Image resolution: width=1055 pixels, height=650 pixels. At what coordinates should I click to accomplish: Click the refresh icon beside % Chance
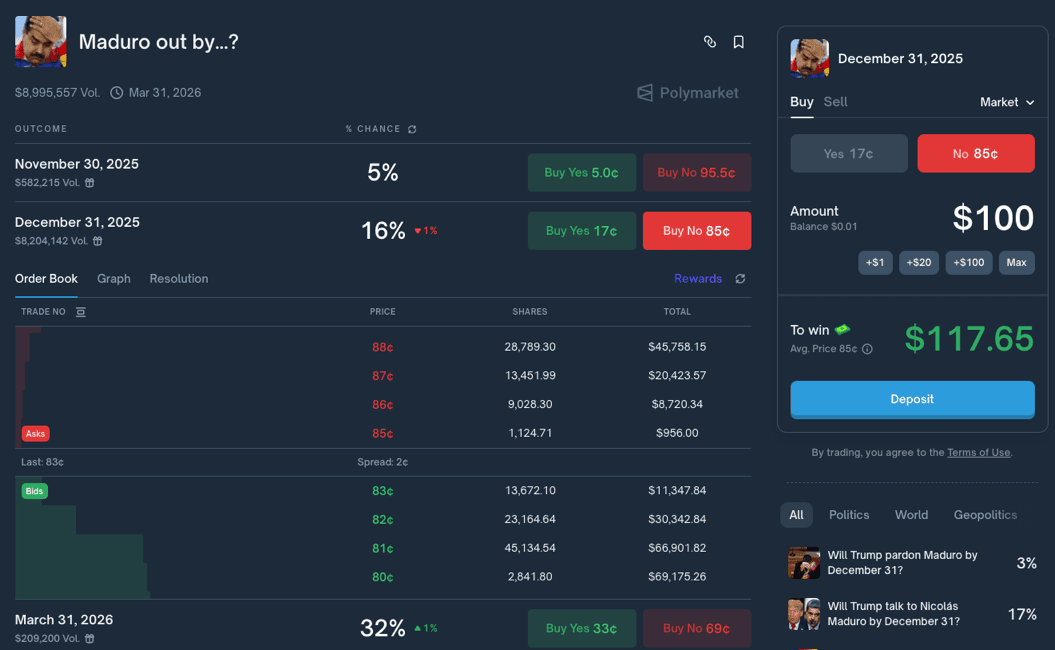tap(412, 129)
